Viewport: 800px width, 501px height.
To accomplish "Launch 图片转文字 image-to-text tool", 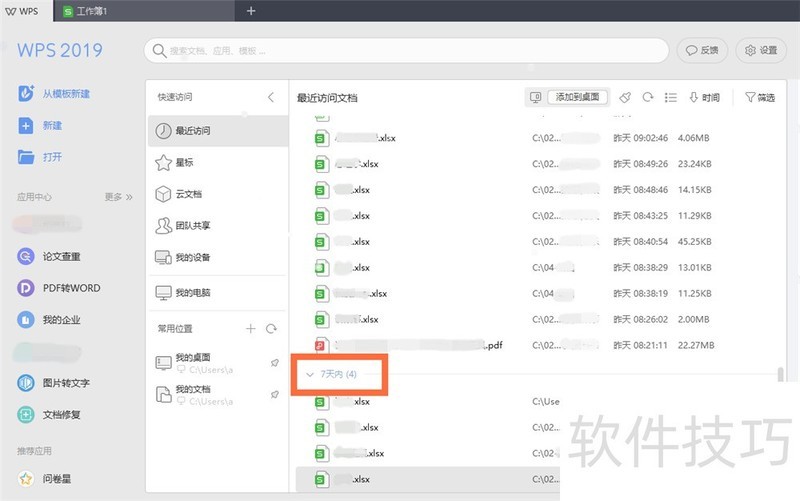I will tap(26, 383).
